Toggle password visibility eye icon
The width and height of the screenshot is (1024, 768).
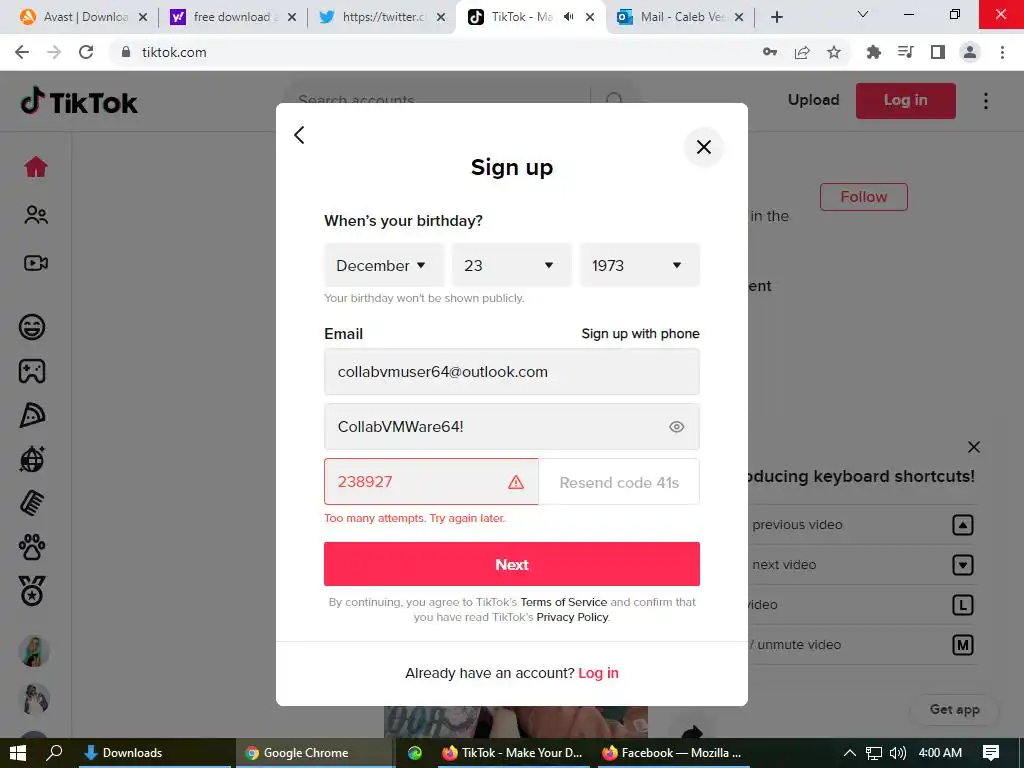tap(677, 426)
